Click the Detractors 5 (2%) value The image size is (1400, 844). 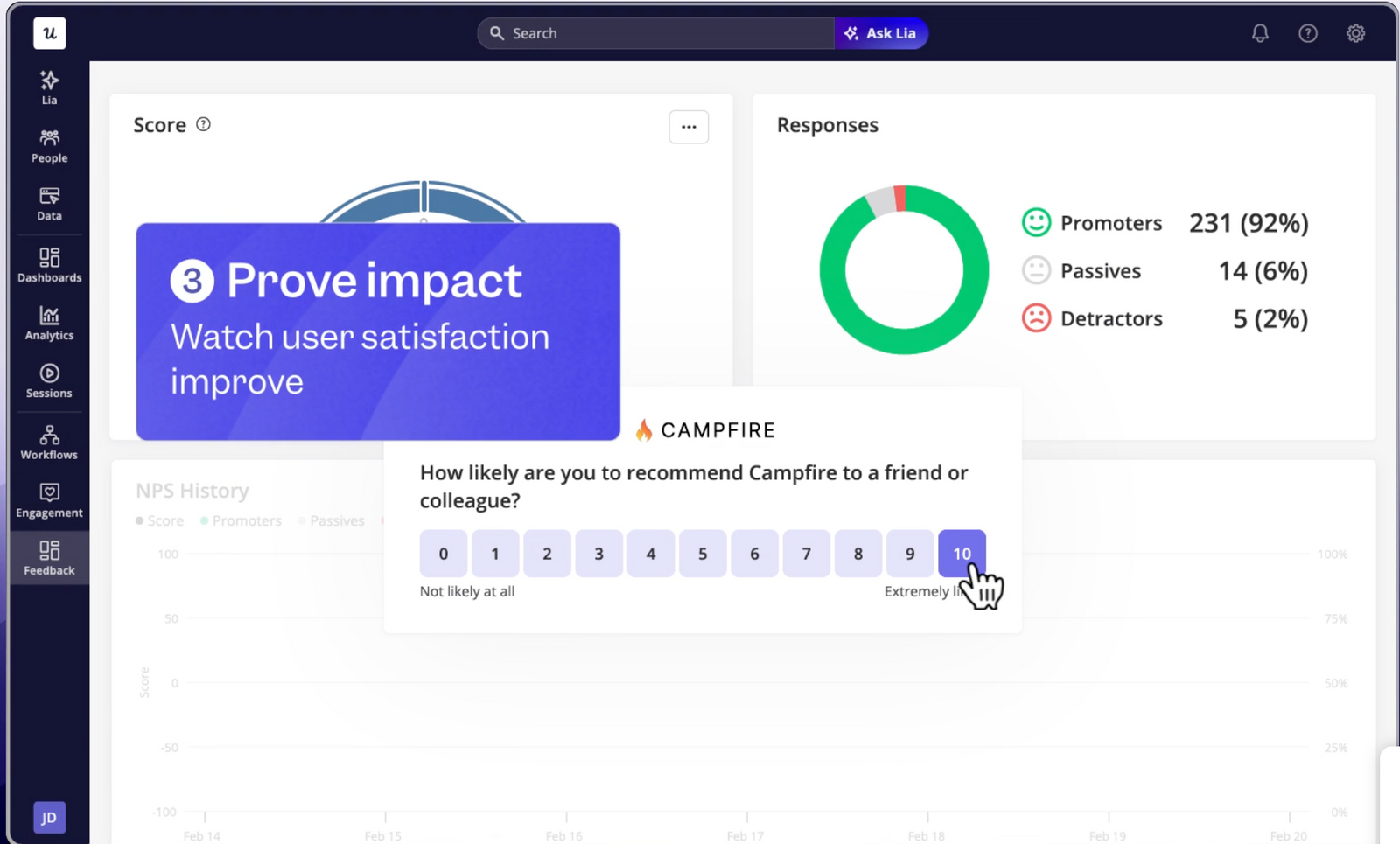[x=1270, y=318]
